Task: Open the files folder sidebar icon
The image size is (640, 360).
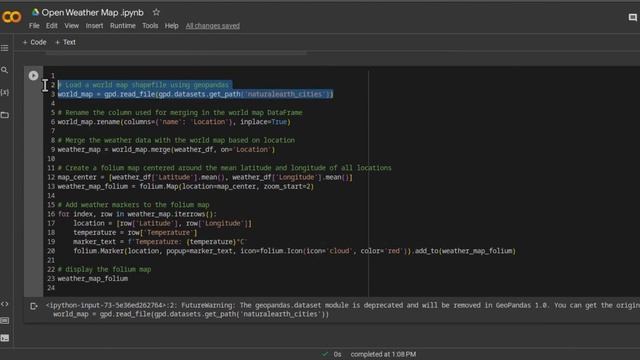Action: [x=5, y=115]
